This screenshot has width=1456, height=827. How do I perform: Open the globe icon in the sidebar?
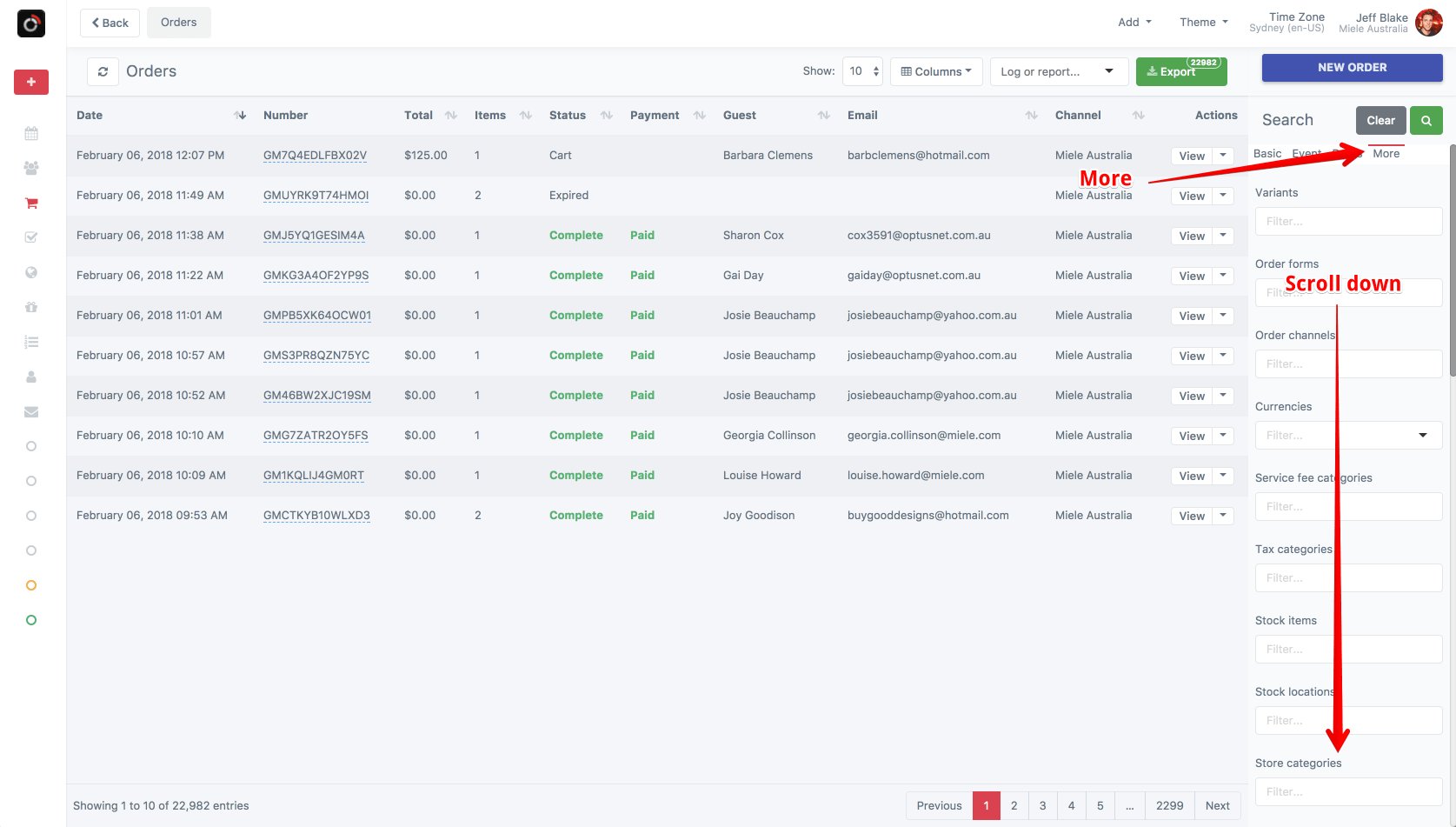pyautogui.click(x=31, y=272)
